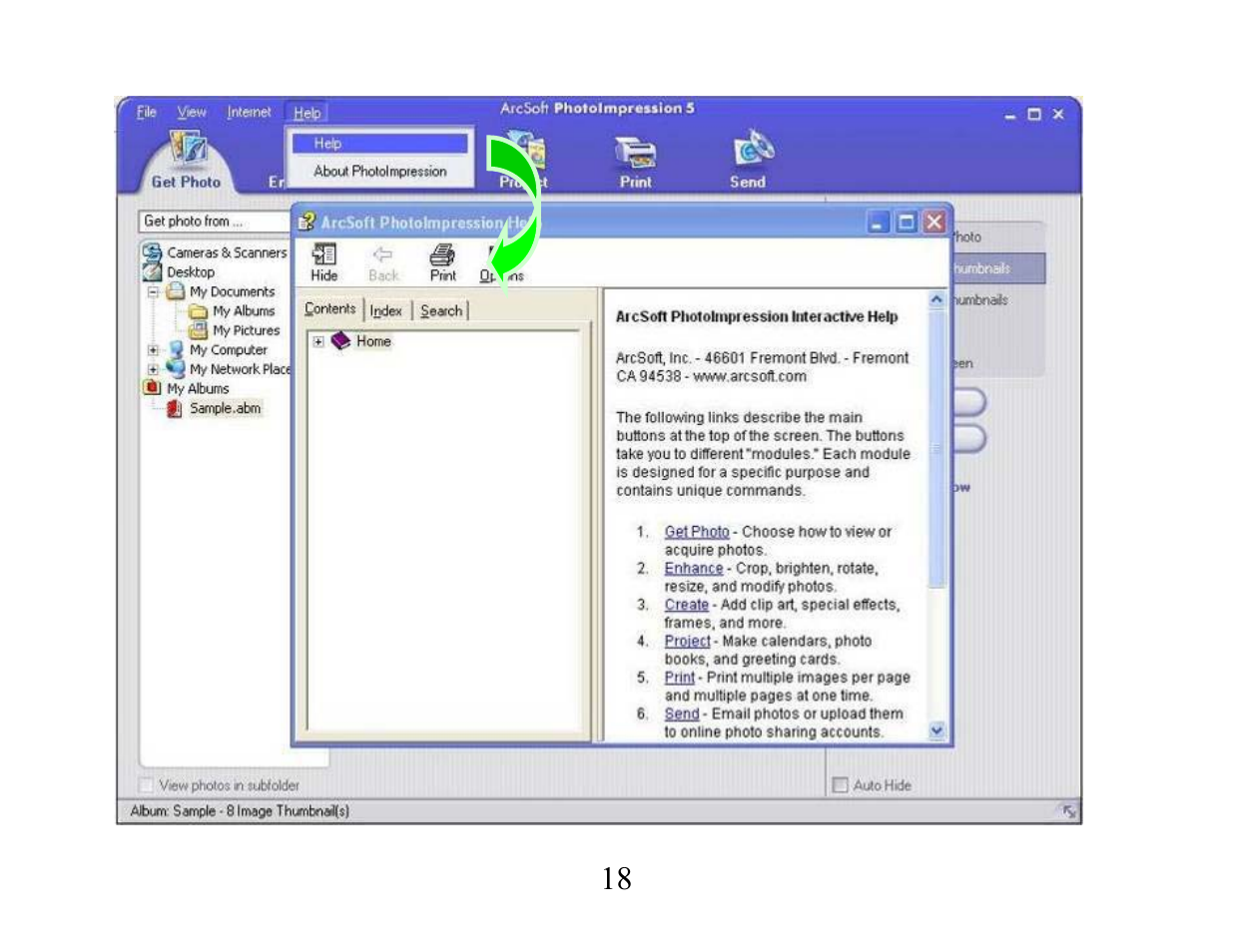Click the Home book icon in Contents
Screen dimensions: 1233x952
tap(341, 340)
